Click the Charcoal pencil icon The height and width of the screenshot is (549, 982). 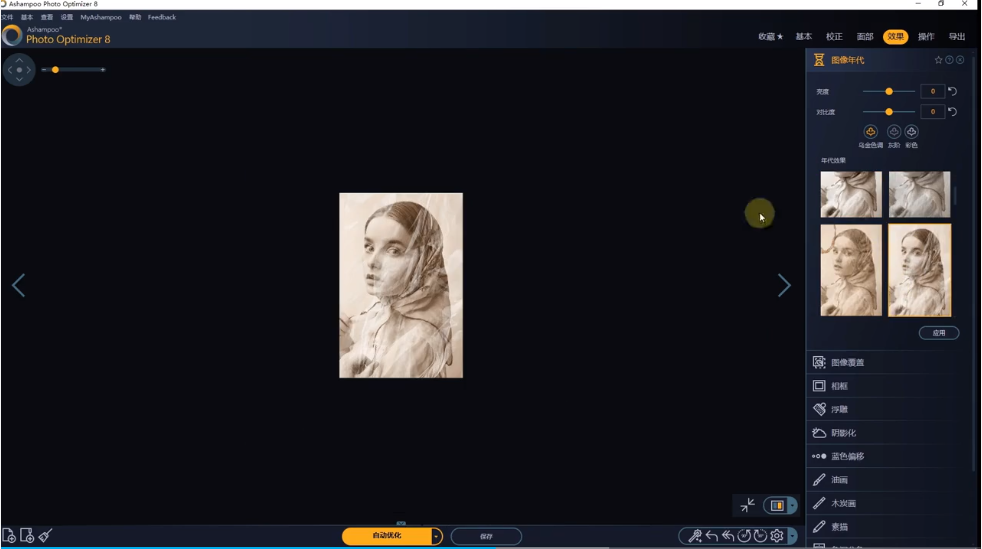tap(819, 503)
